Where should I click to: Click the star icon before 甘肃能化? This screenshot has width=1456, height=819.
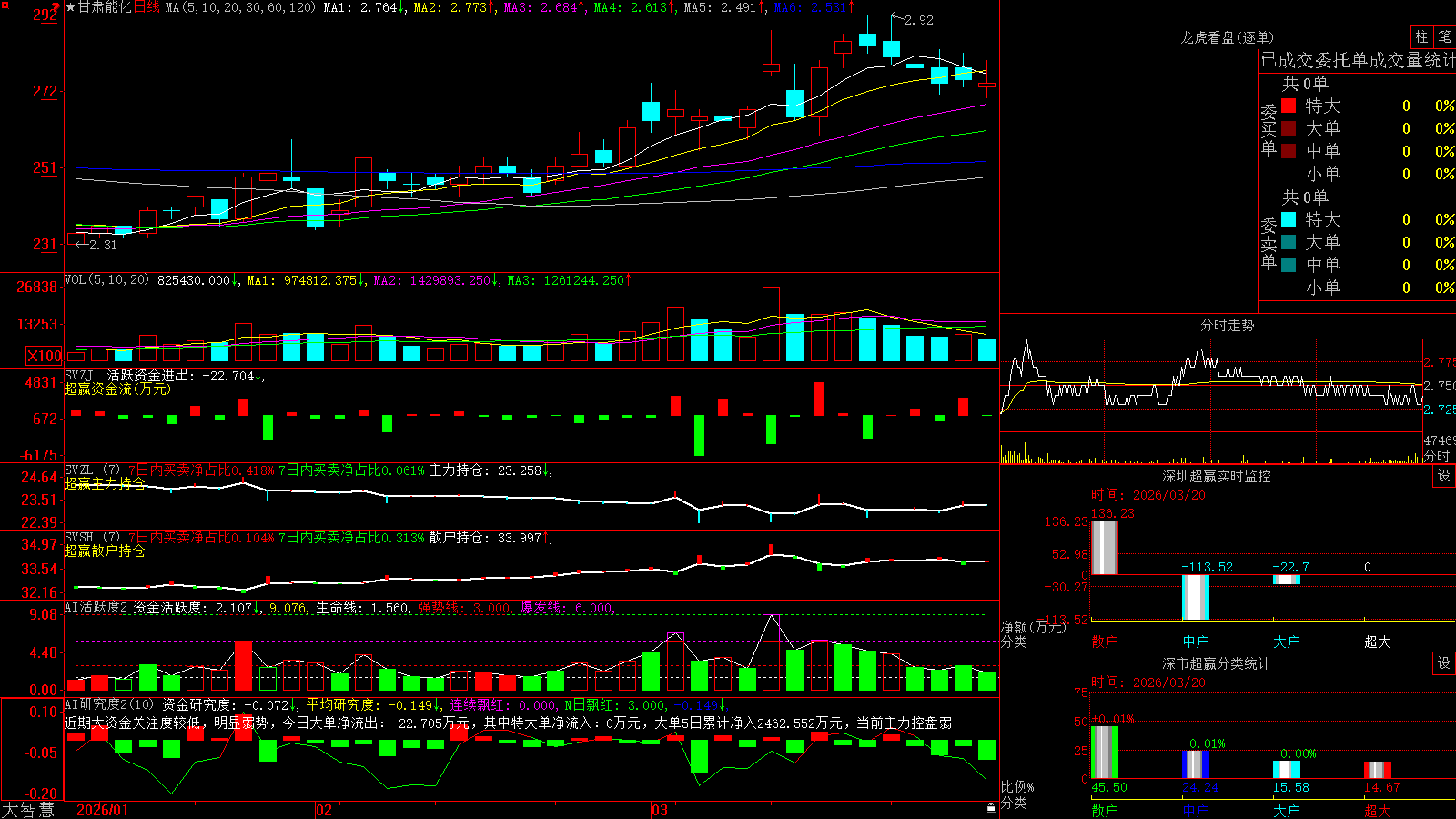click(x=71, y=7)
